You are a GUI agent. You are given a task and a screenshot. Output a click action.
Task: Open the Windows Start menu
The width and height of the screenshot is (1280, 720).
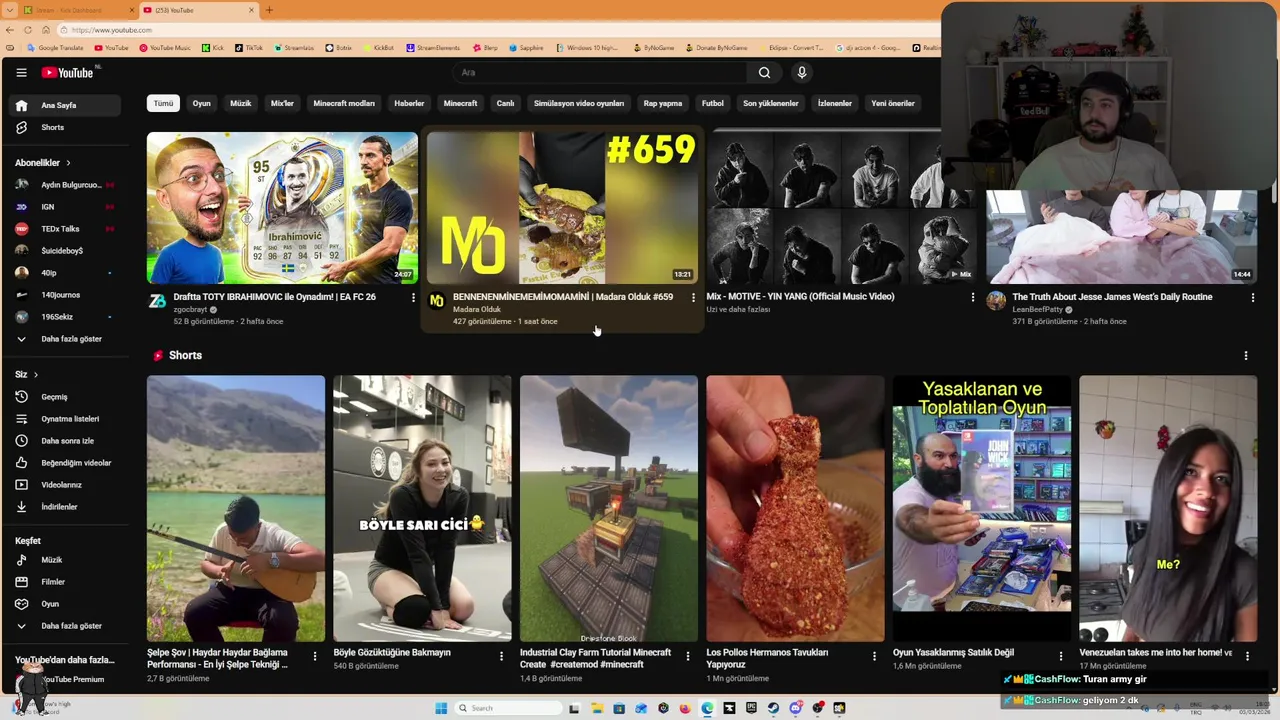tap(441, 708)
